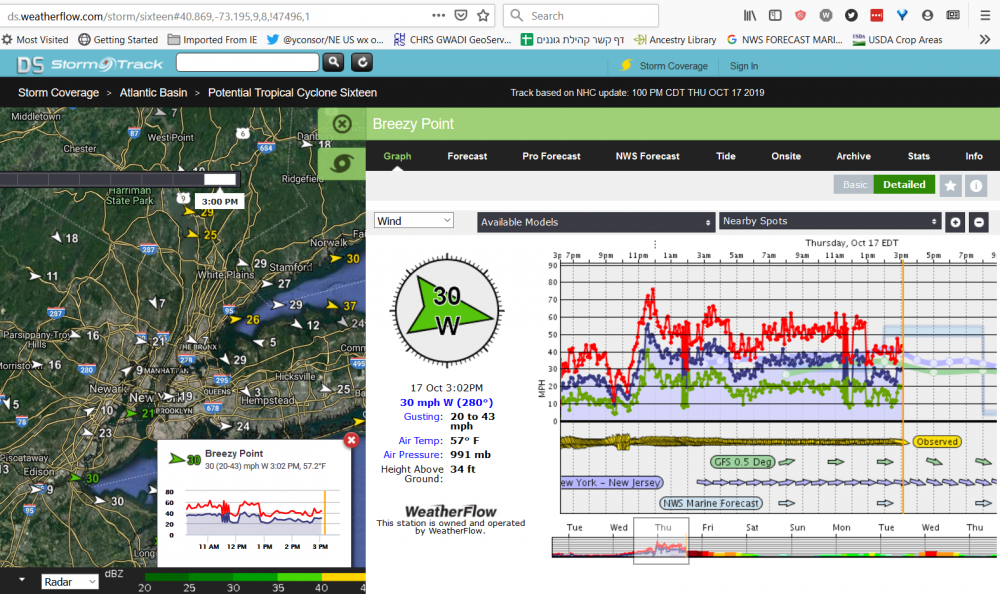The height and width of the screenshot is (594, 1000).
Task: Open the blue Y extension icon
Action: pos(902,15)
